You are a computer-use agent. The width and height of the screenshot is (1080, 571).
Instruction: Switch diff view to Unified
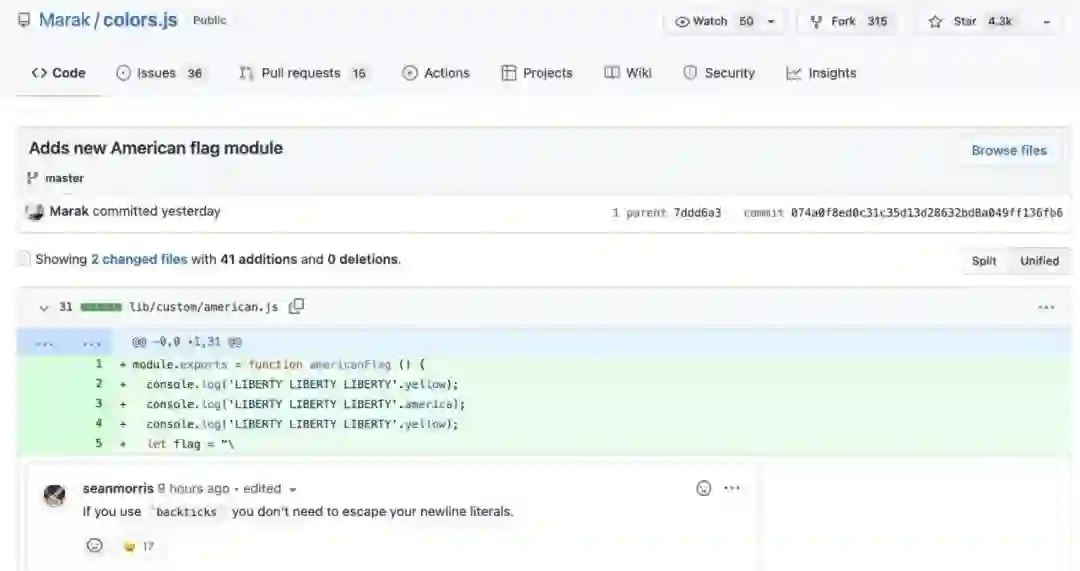[x=1039, y=261]
